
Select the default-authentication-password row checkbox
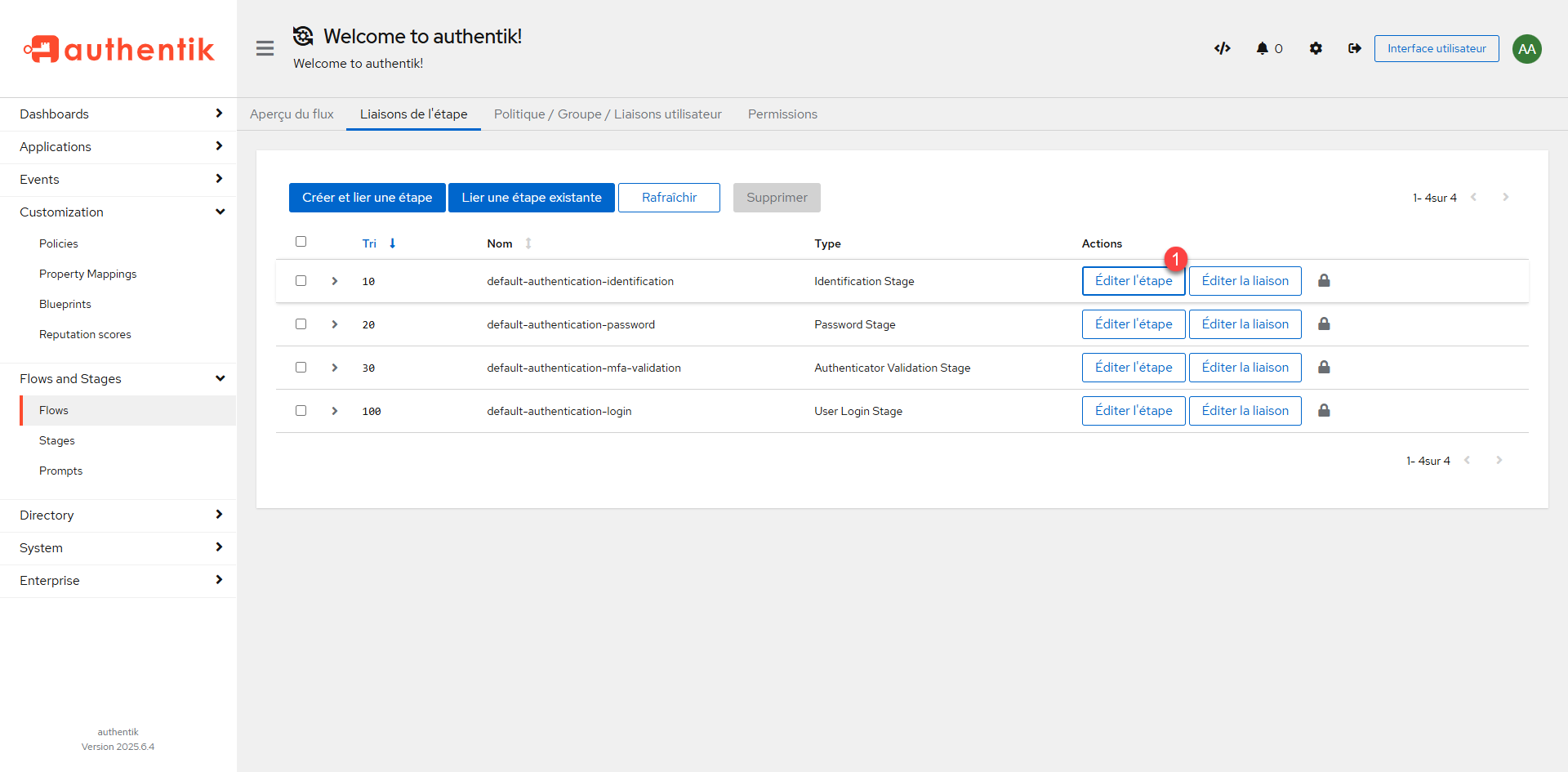click(x=301, y=324)
